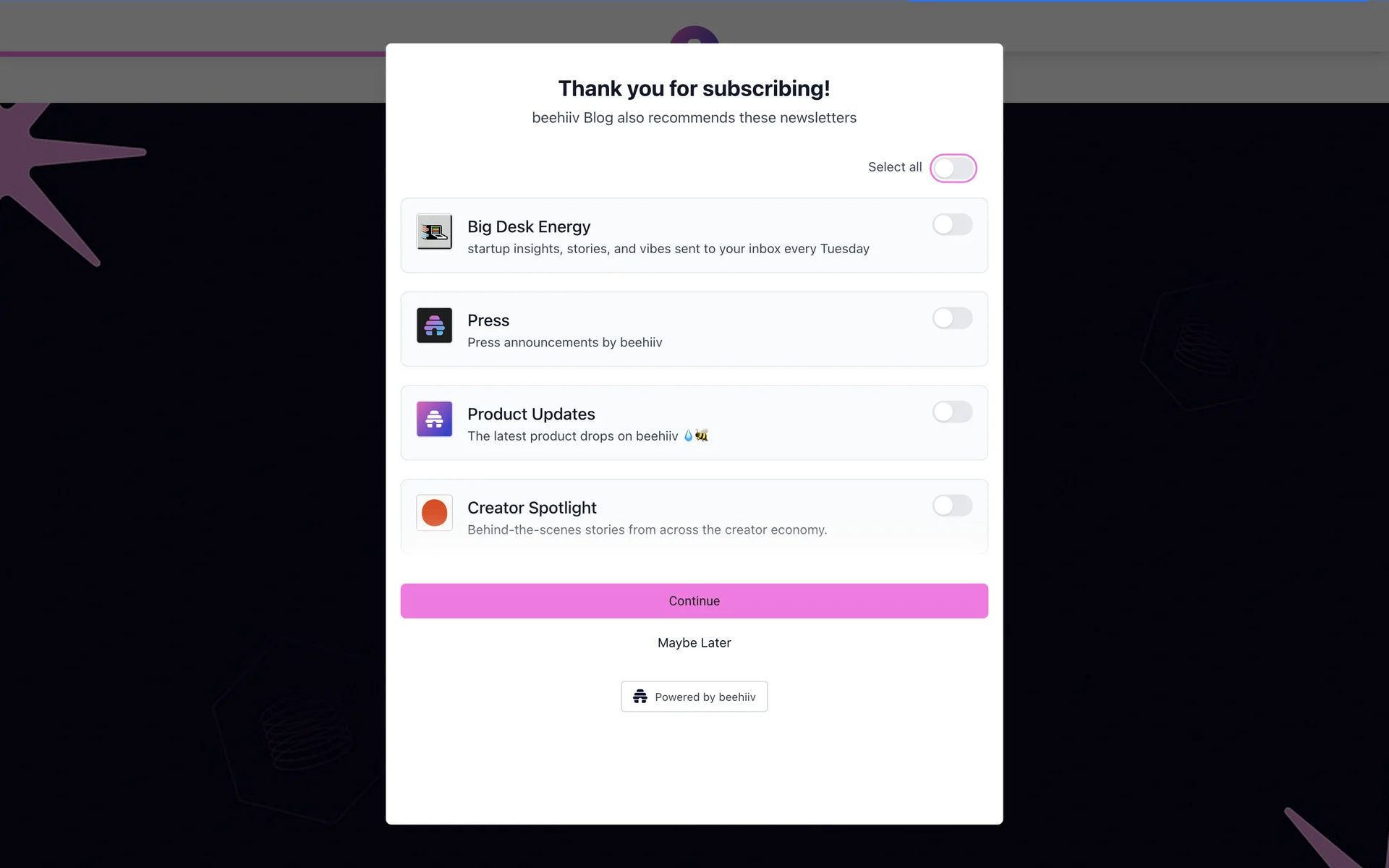This screenshot has height=868, width=1389.
Task: Click the Product Updates purple beehive logo
Action: (434, 419)
